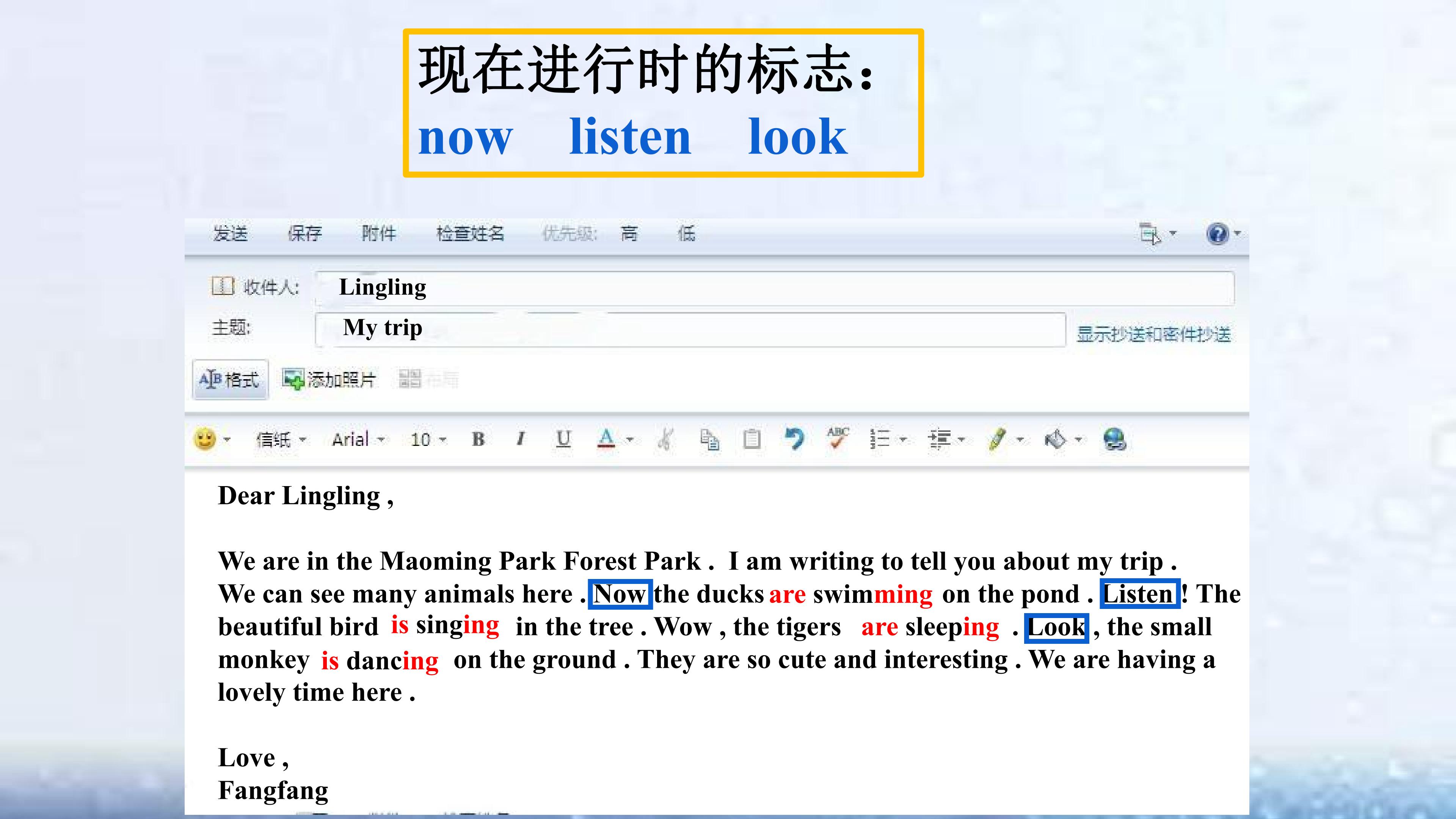Open the blue Help question mark icon
This screenshot has height=819, width=1456.
pyautogui.click(x=1218, y=234)
